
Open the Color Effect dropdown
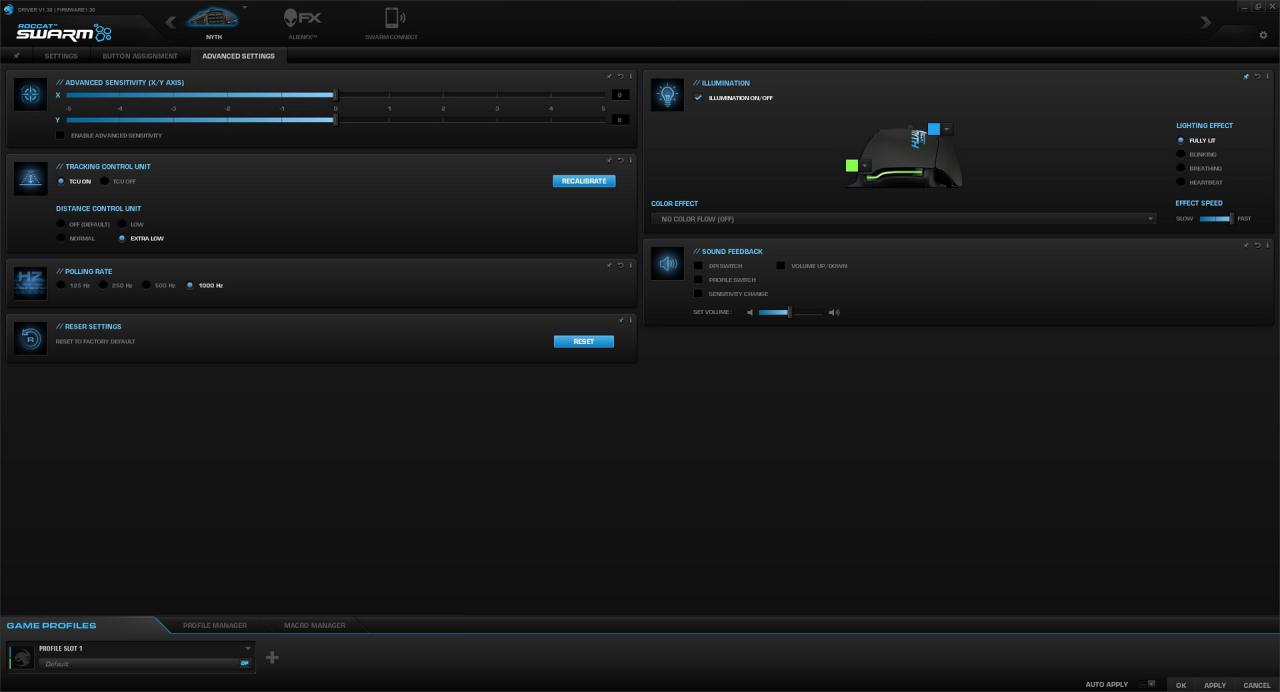[904, 219]
